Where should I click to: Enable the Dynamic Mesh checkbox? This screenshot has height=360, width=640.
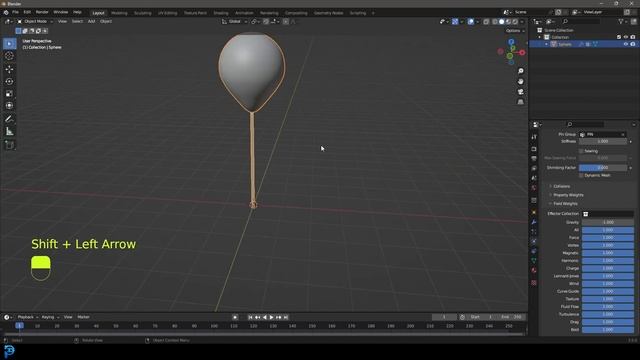[x=581, y=176]
